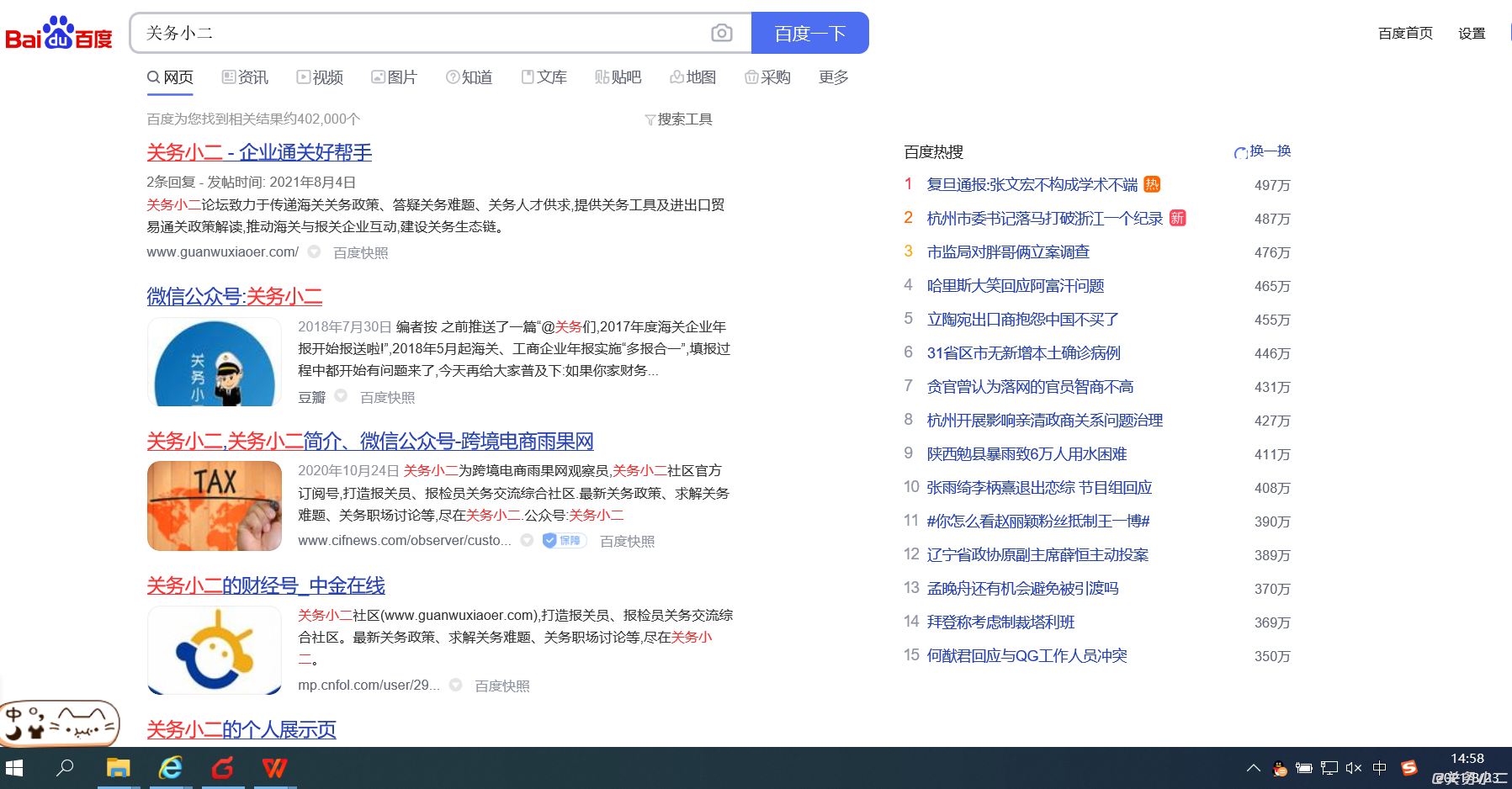Click the www.cifnews.com/observer URL
The width and height of the screenshot is (1512, 789).
pos(405,541)
